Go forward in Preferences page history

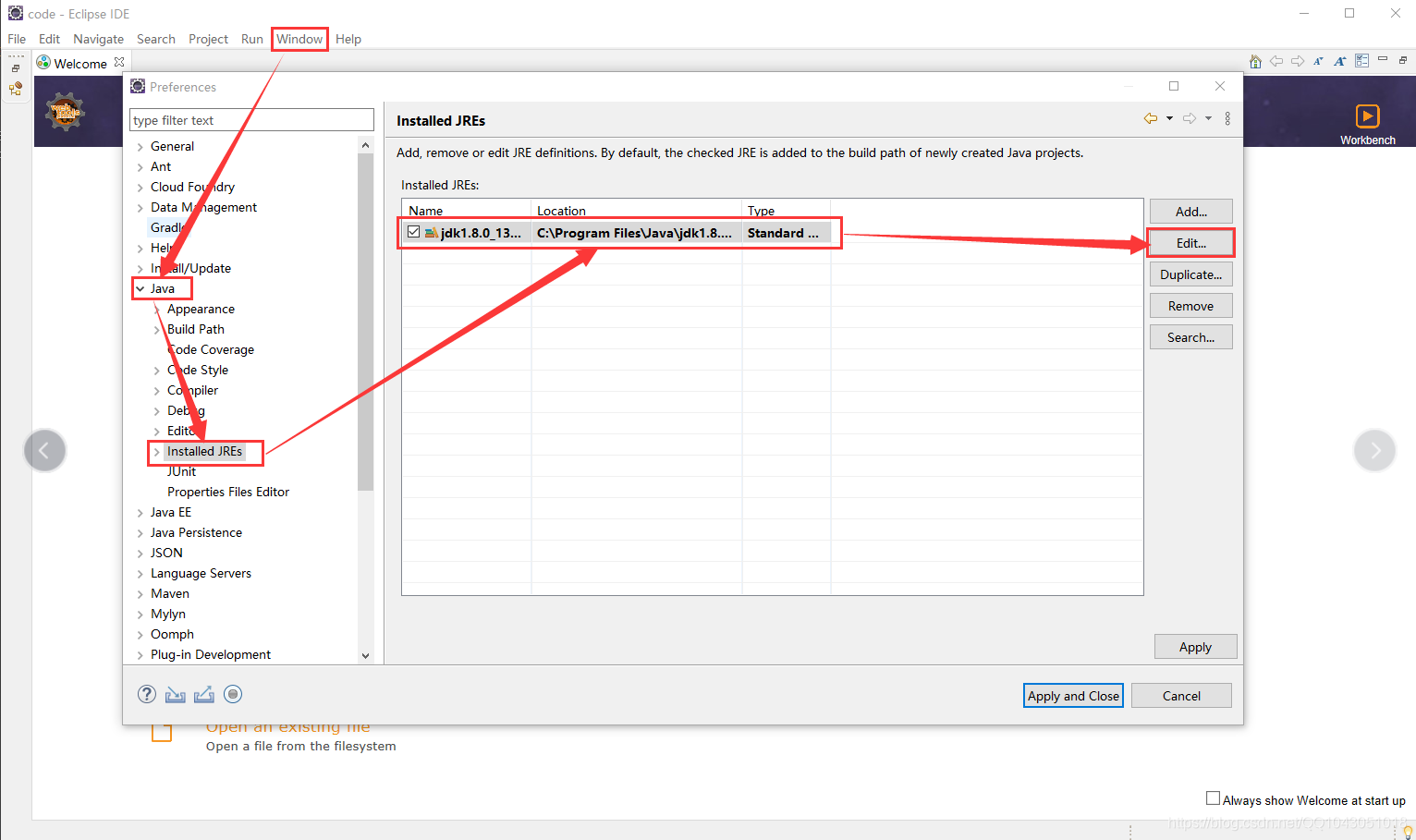[1190, 118]
